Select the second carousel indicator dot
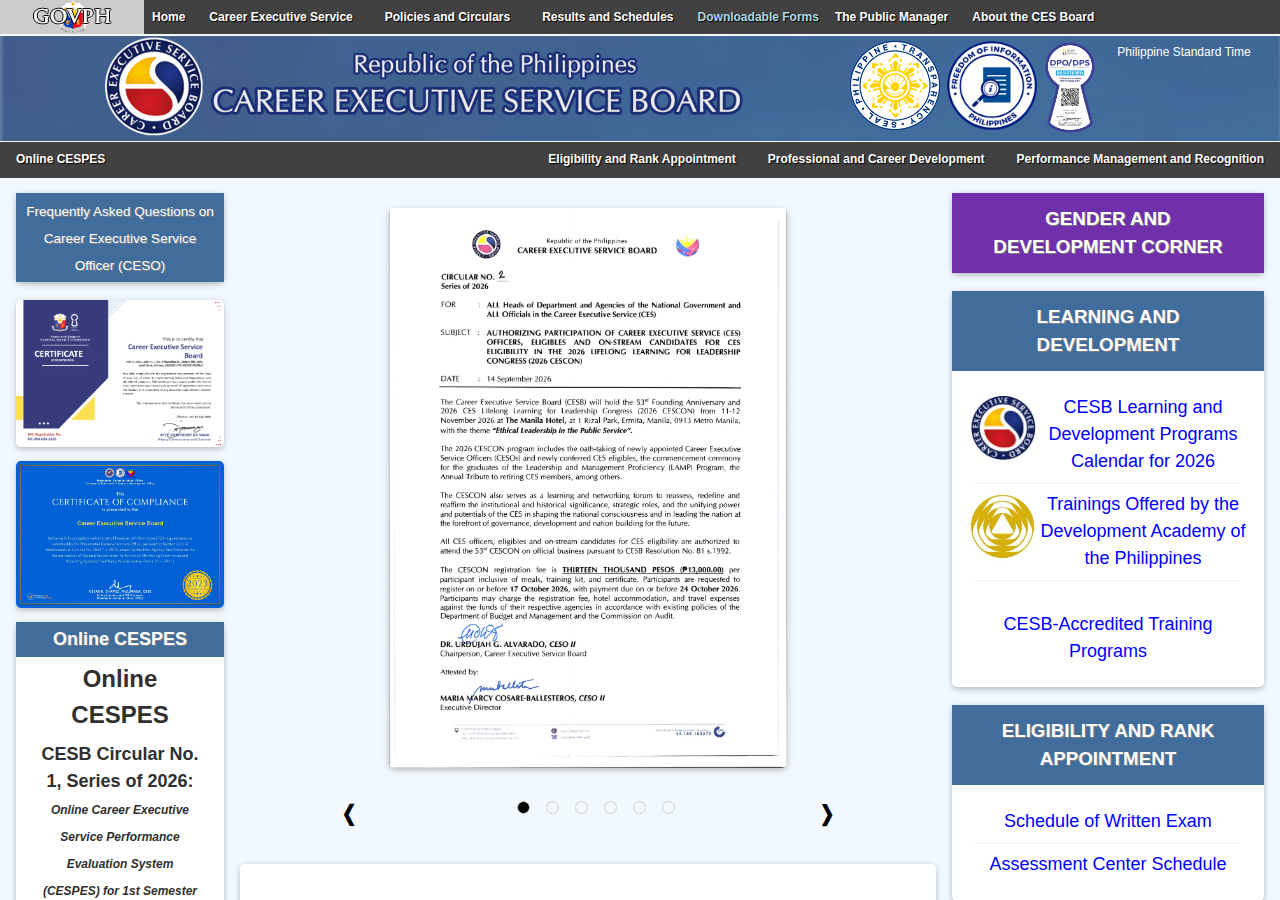 click(552, 807)
